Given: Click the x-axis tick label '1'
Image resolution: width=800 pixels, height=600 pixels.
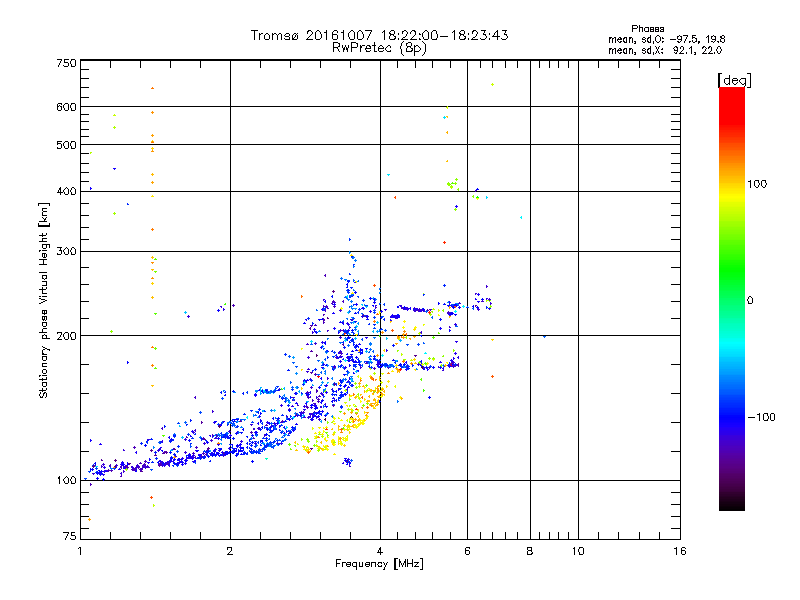Looking at the screenshot, I should 80,551.
